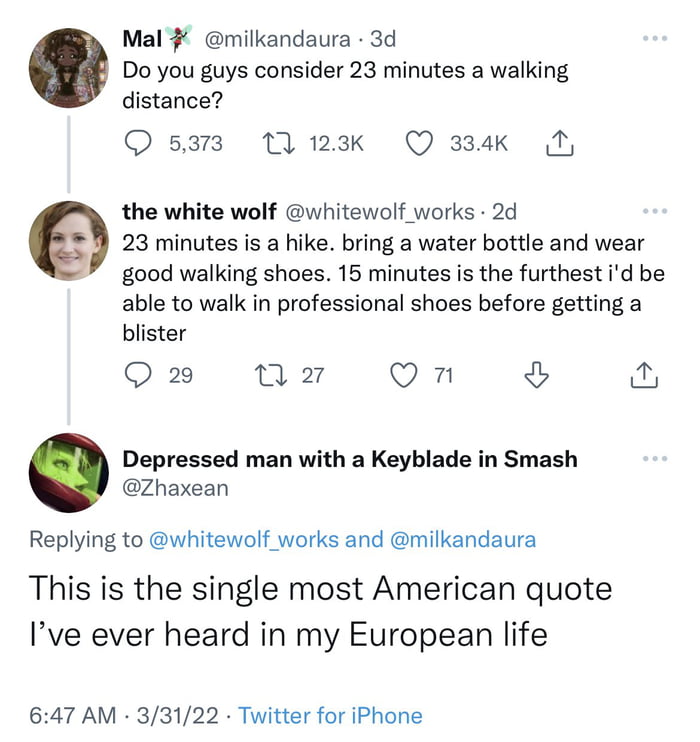The image size is (700, 742).
Task: Like Mal's tweet with 33.4K likes
Action: click(419, 143)
